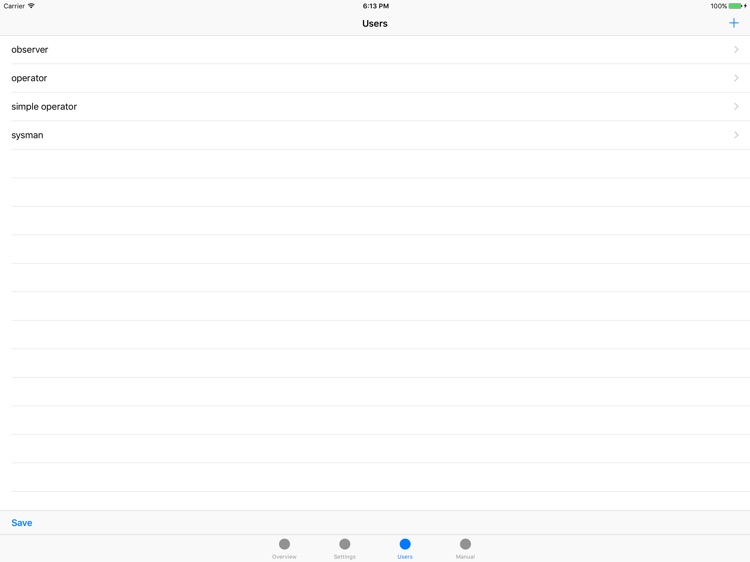Screen dimensions: 750x562
Task: Open the operator user row
Action: [x=375, y=78]
